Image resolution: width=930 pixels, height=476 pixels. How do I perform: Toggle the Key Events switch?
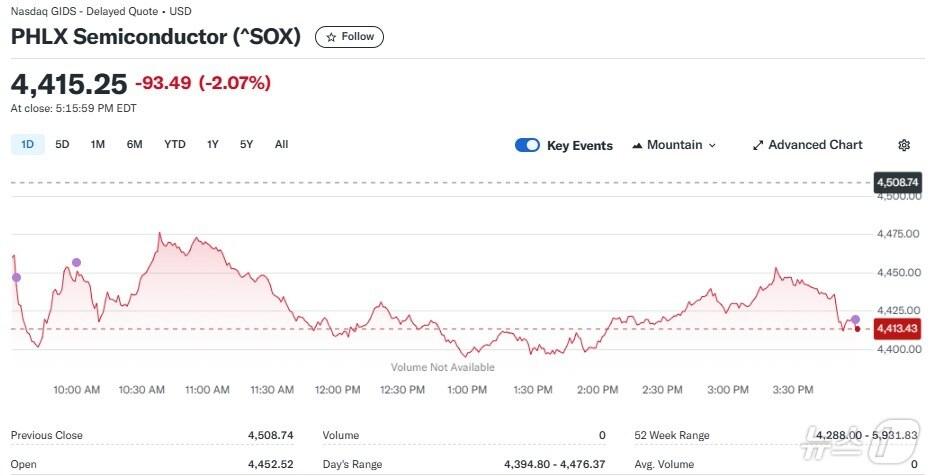click(527, 145)
